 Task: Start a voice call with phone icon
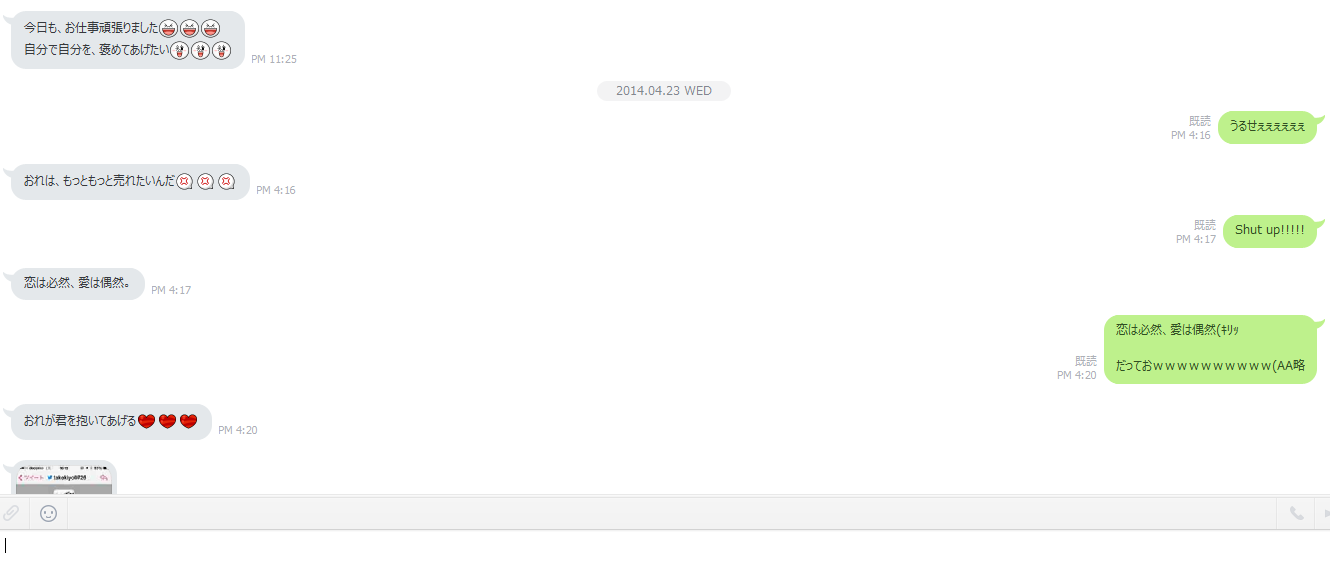pos(1296,513)
